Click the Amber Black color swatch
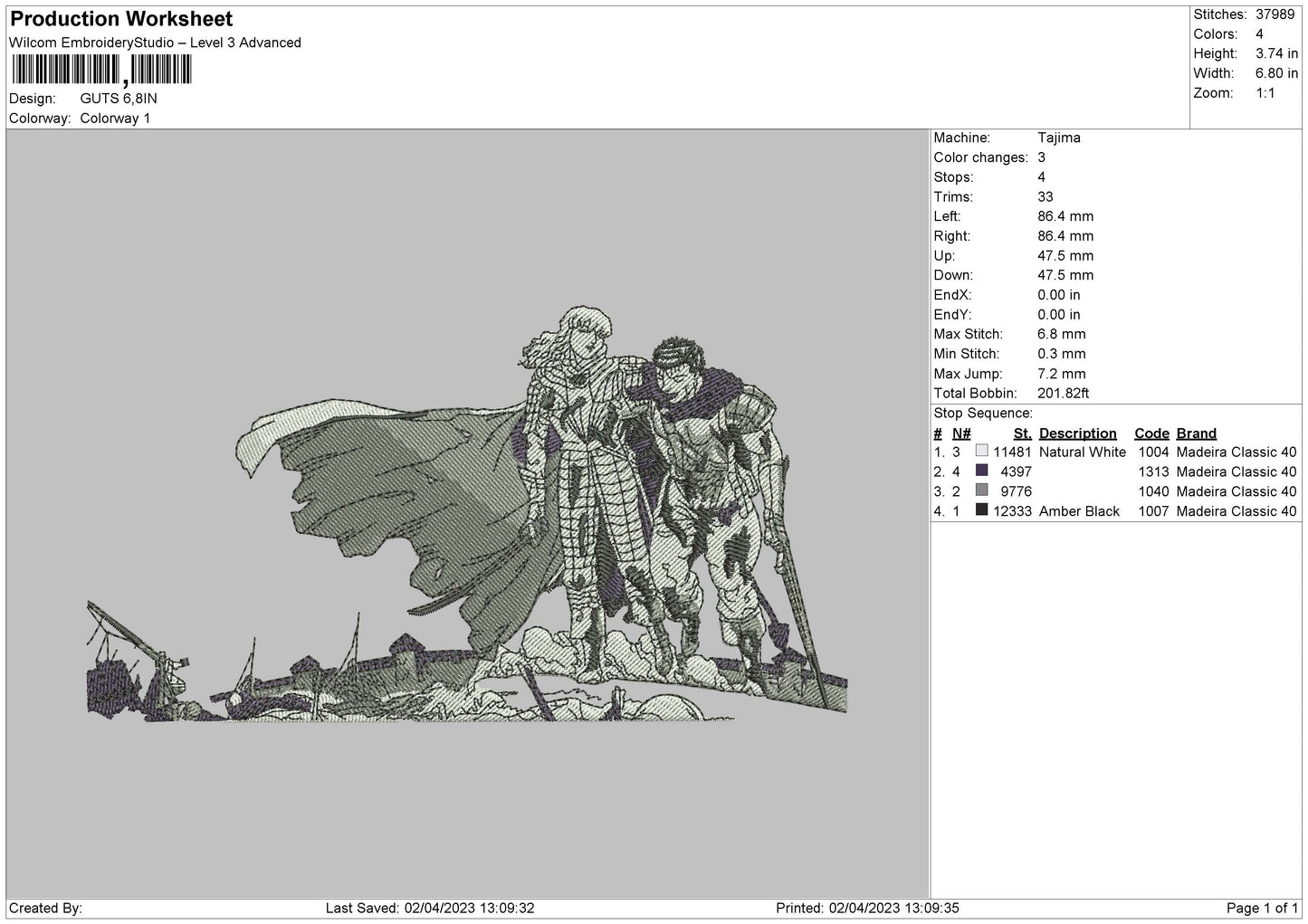Viewport: 1308px width, 924px height. tap(981, 510)
